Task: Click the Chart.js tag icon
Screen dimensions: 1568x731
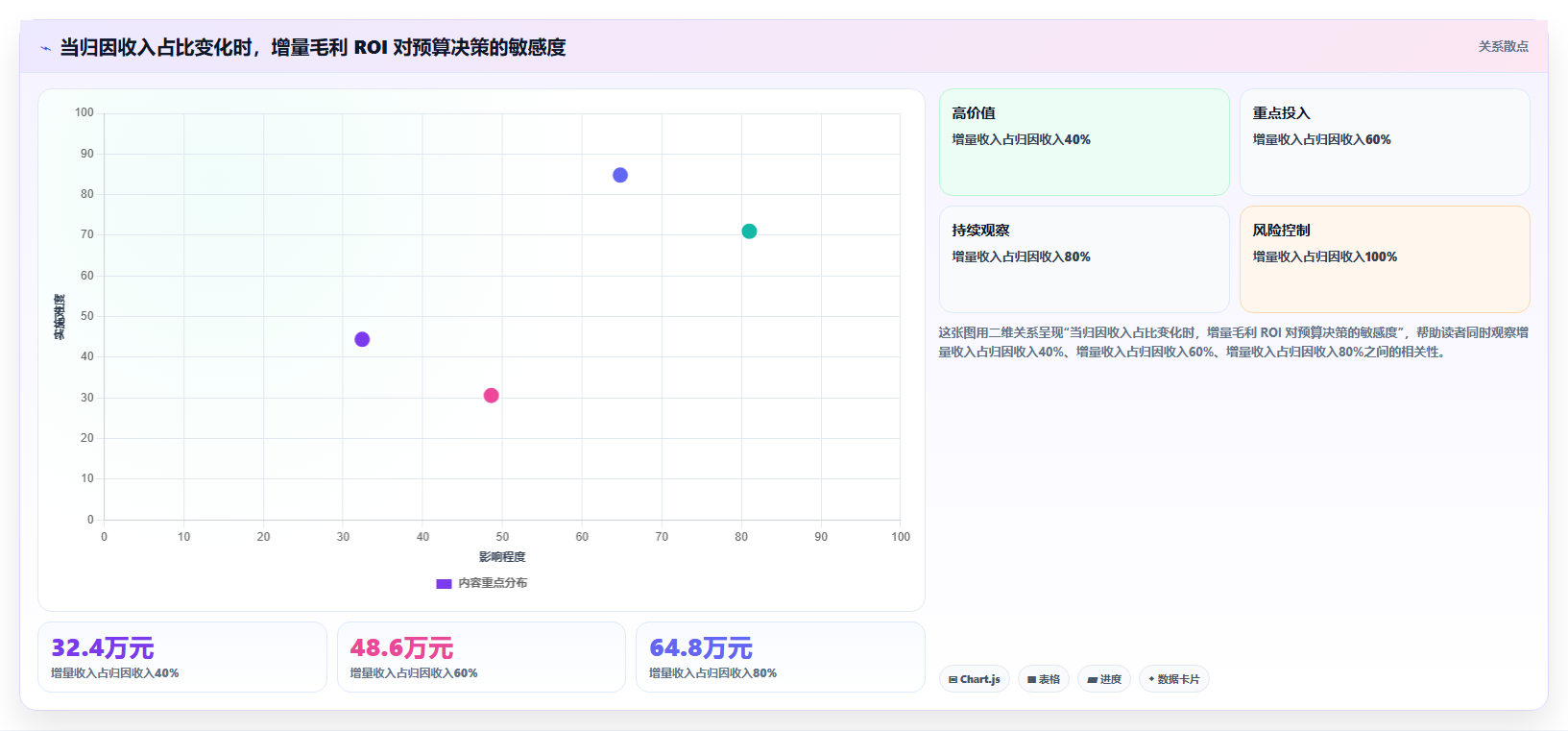Action: (953, 679)
